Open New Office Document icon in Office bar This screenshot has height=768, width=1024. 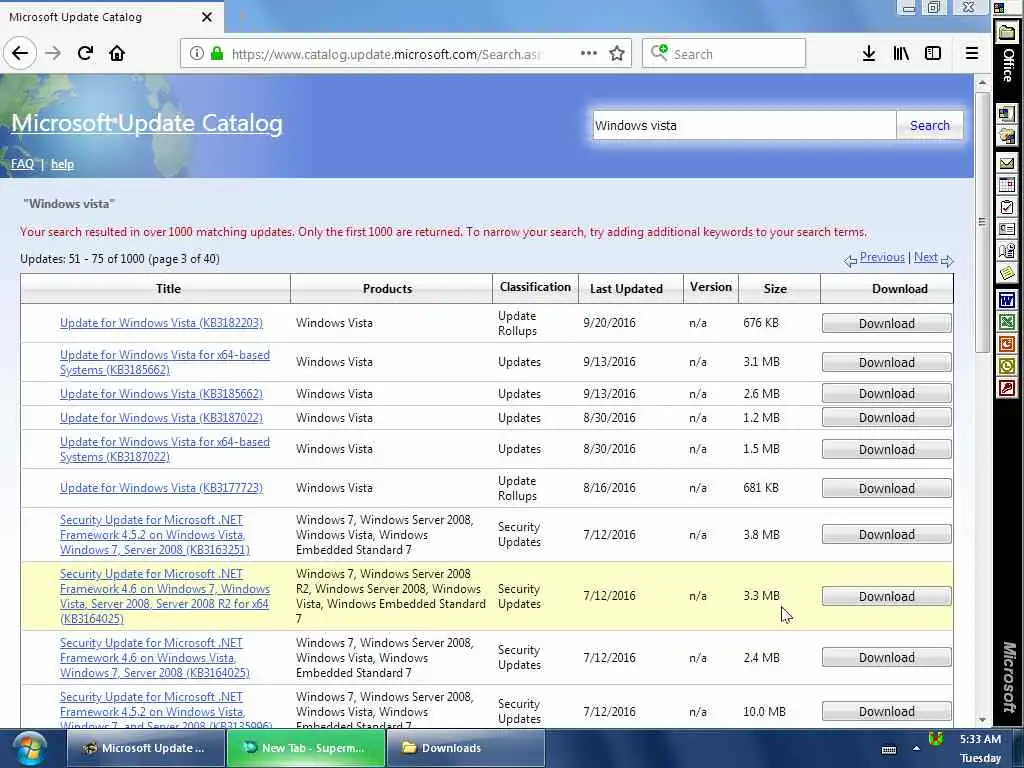pos(1006,114)
